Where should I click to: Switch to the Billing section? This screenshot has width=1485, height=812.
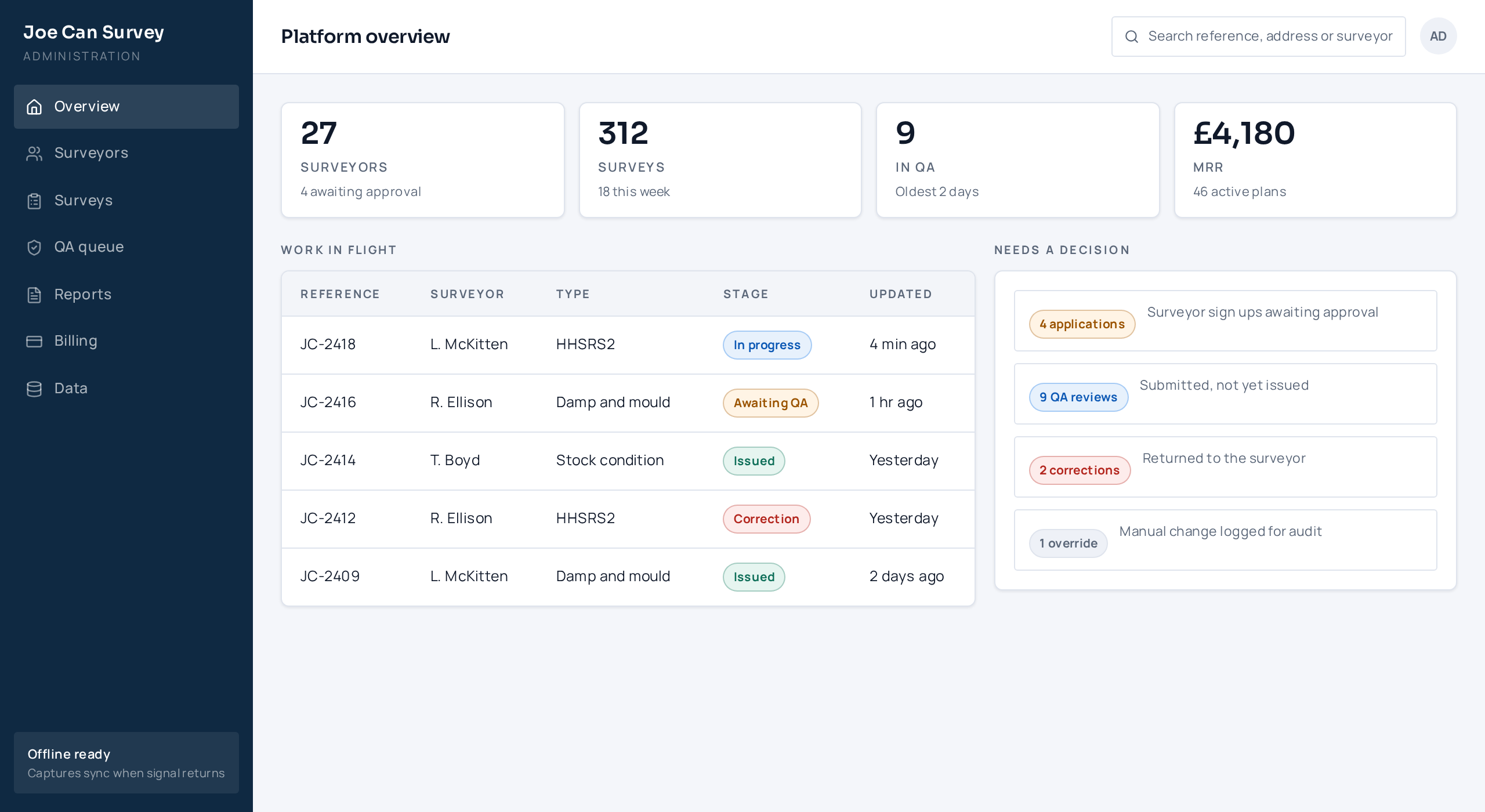point(126,341)
